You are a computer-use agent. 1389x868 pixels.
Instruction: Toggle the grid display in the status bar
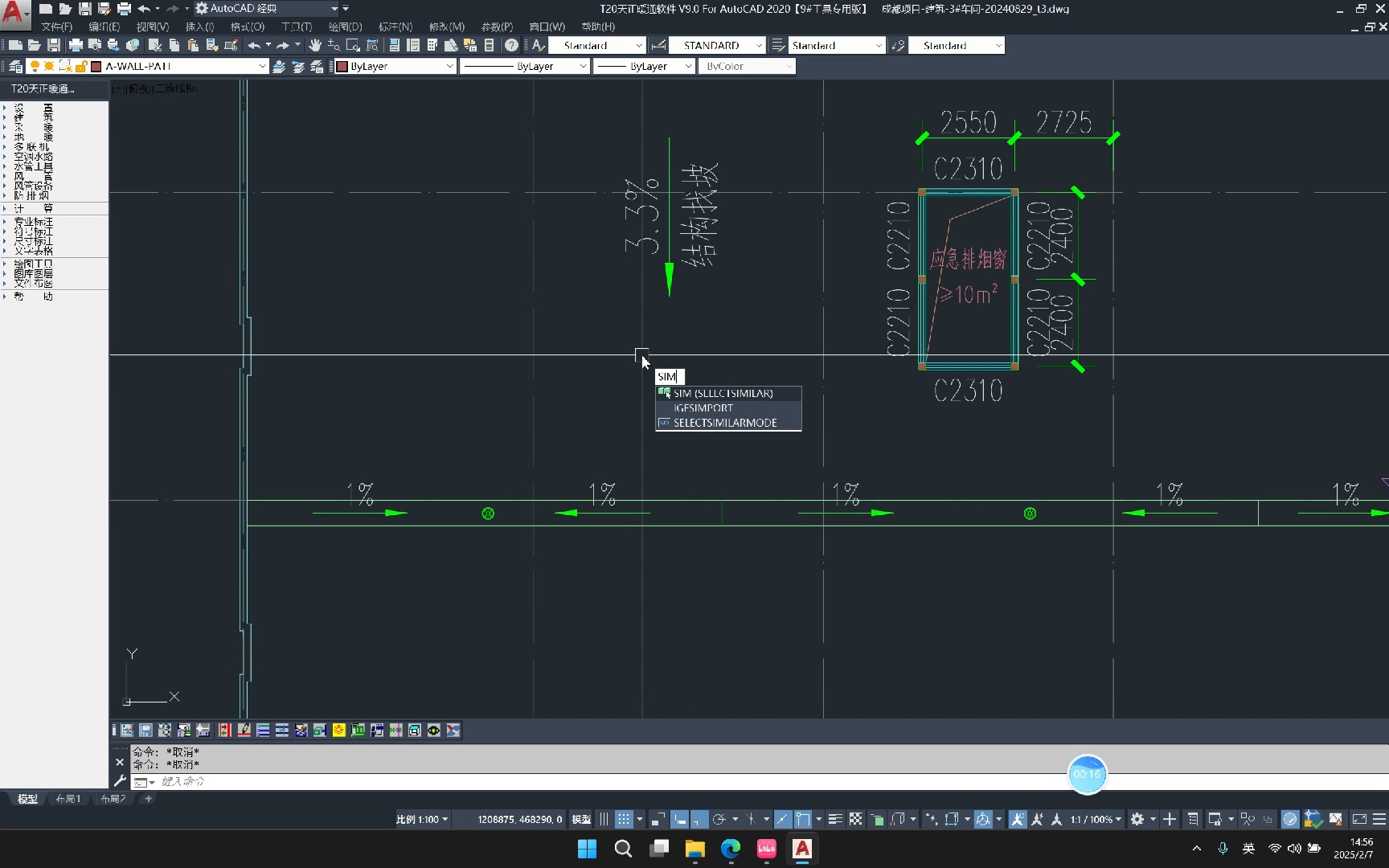(625, 819)
